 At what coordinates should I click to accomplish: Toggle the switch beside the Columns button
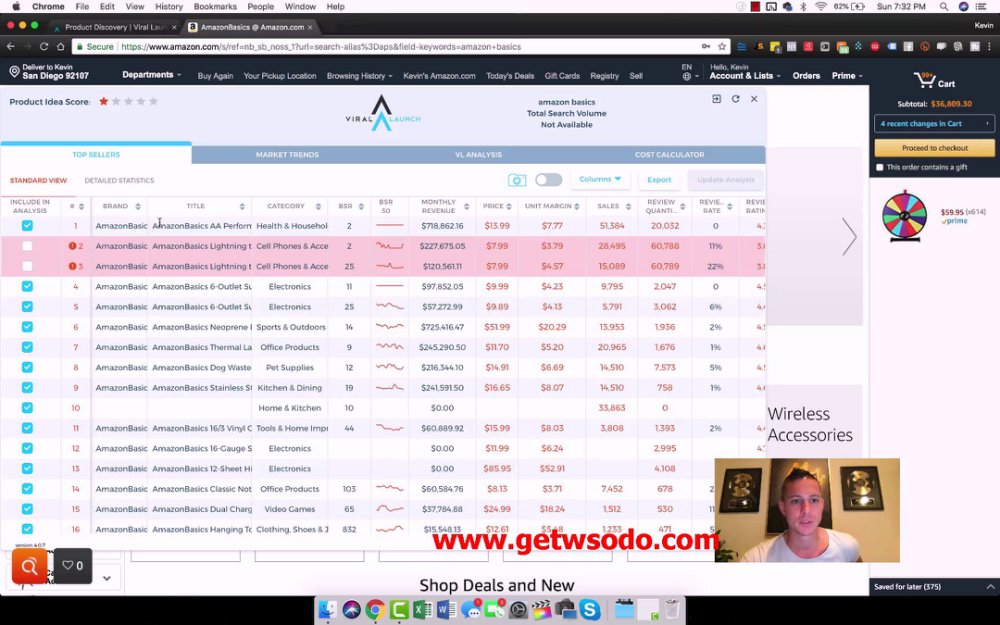[548, 180]
